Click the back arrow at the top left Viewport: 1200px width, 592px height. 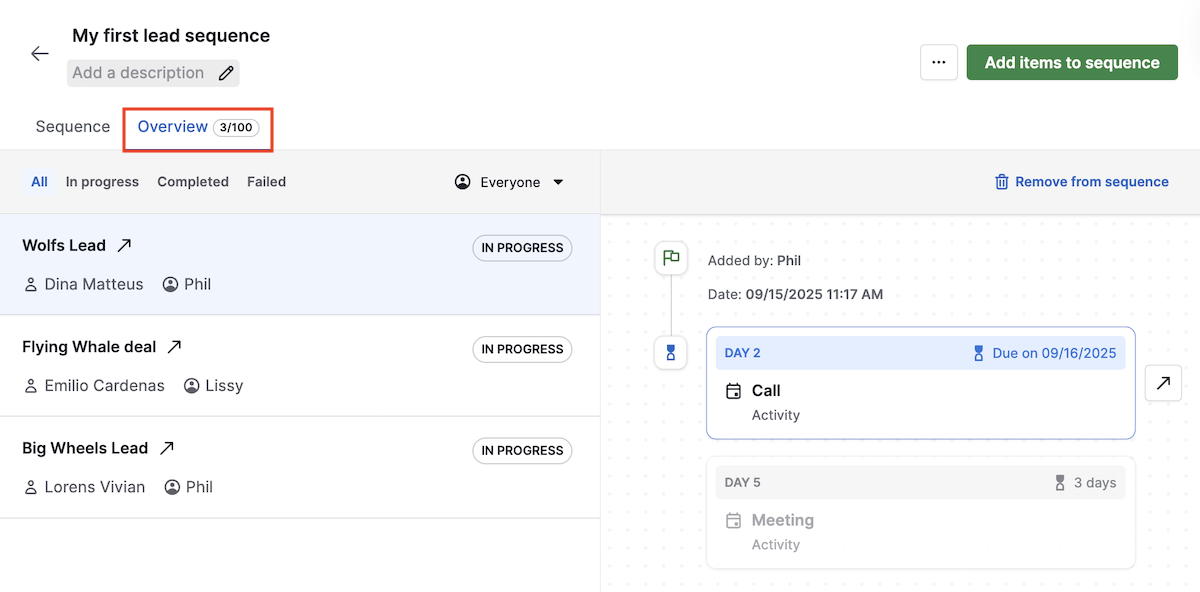pyautogui.click(x=39, y=53)
